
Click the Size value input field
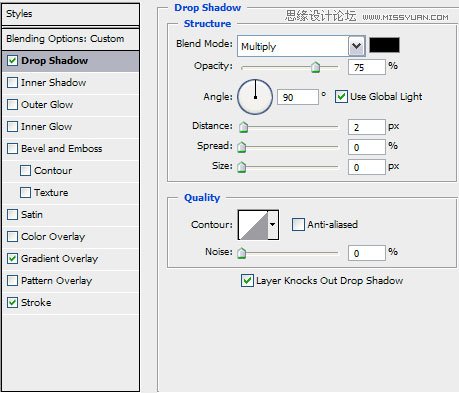[367, 167]
